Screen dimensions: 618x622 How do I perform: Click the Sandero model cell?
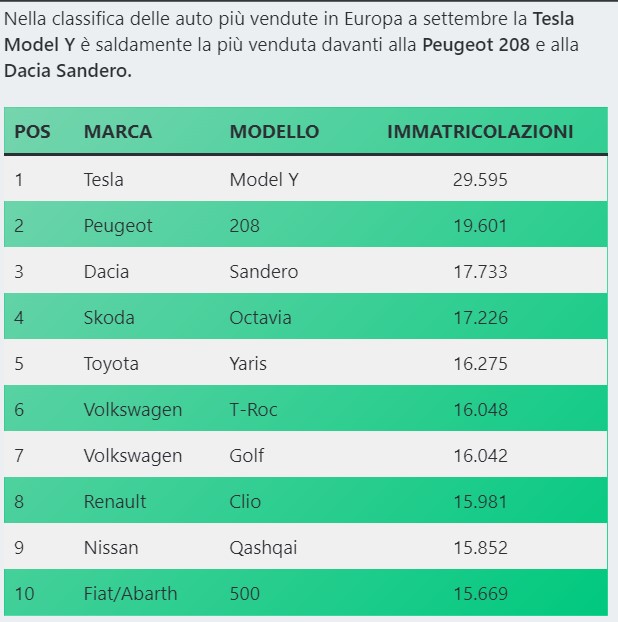[x=264, y=272]
